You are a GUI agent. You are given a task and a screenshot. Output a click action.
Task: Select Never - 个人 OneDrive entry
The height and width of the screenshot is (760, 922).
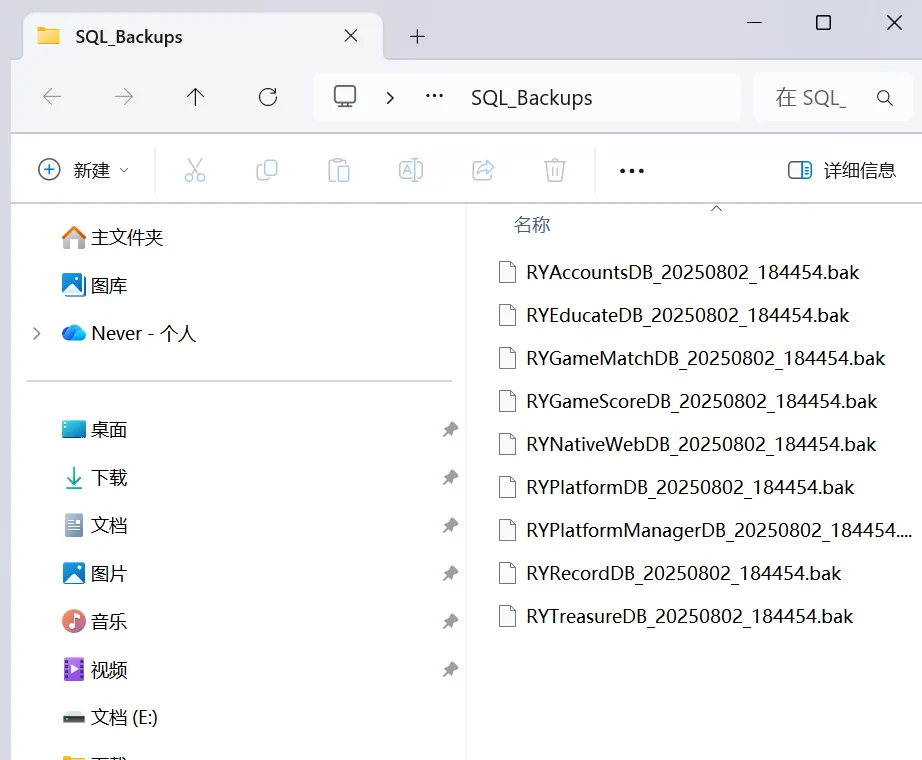[x=129, y=334]
